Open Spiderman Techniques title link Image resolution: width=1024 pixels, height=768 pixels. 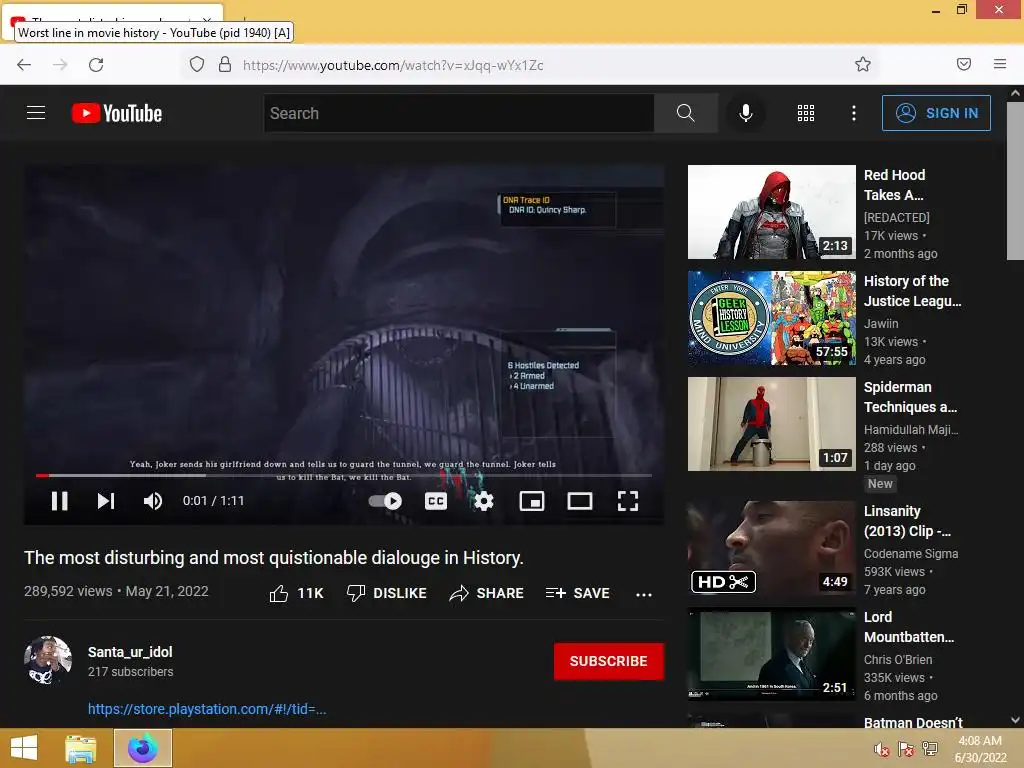pyautogui.click(x=910, y=397)
